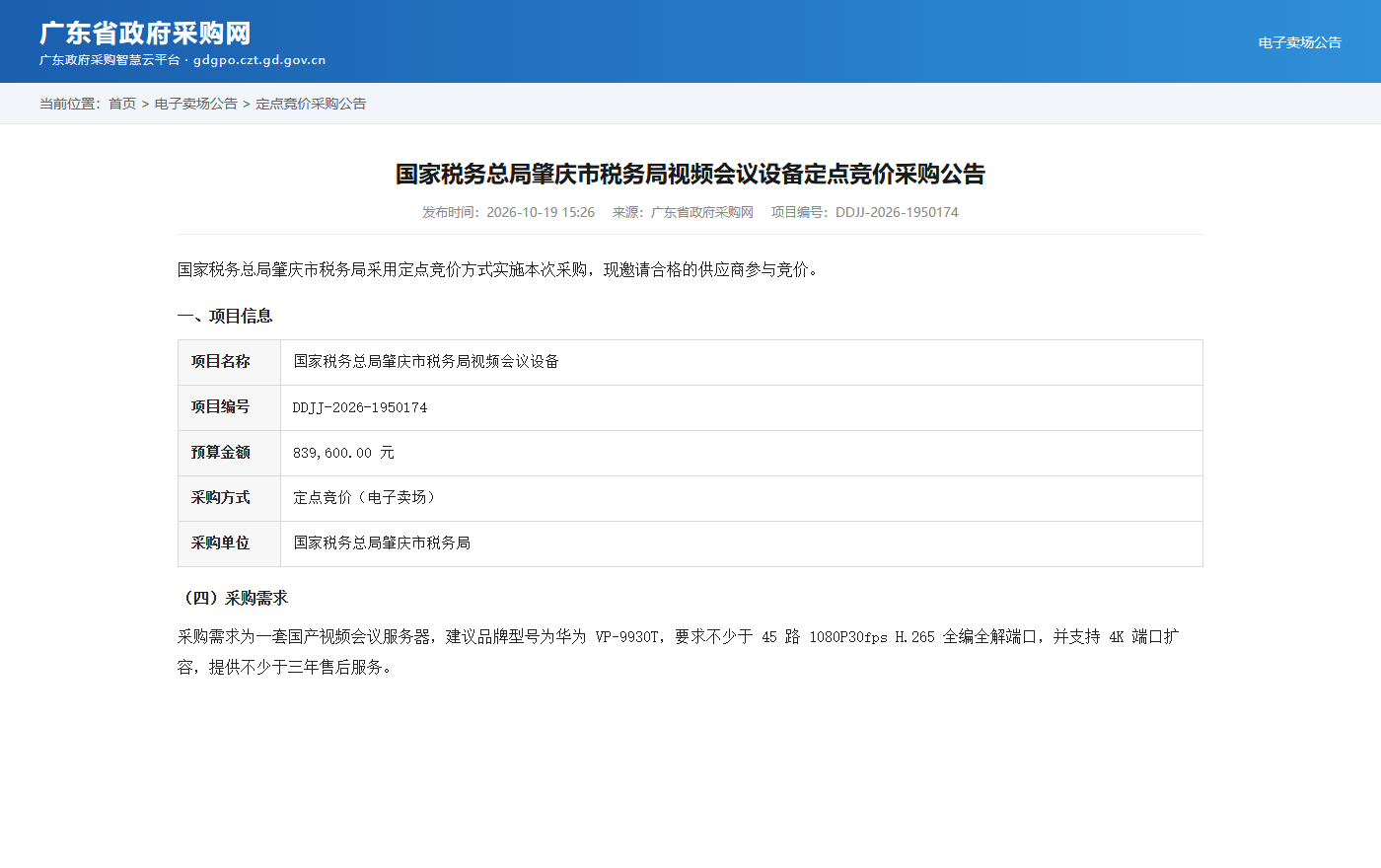1381x868 pixels.
Task: Open the 电子卖场公告 link in header
Action: click(x=1299, y=42)
